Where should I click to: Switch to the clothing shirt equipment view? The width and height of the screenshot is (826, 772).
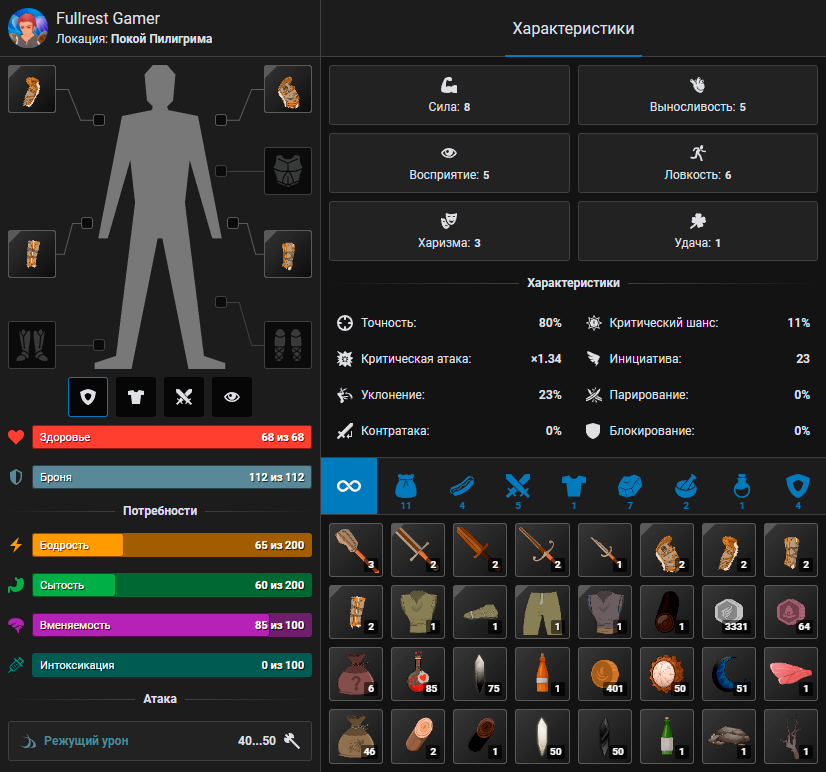point(136,397)
